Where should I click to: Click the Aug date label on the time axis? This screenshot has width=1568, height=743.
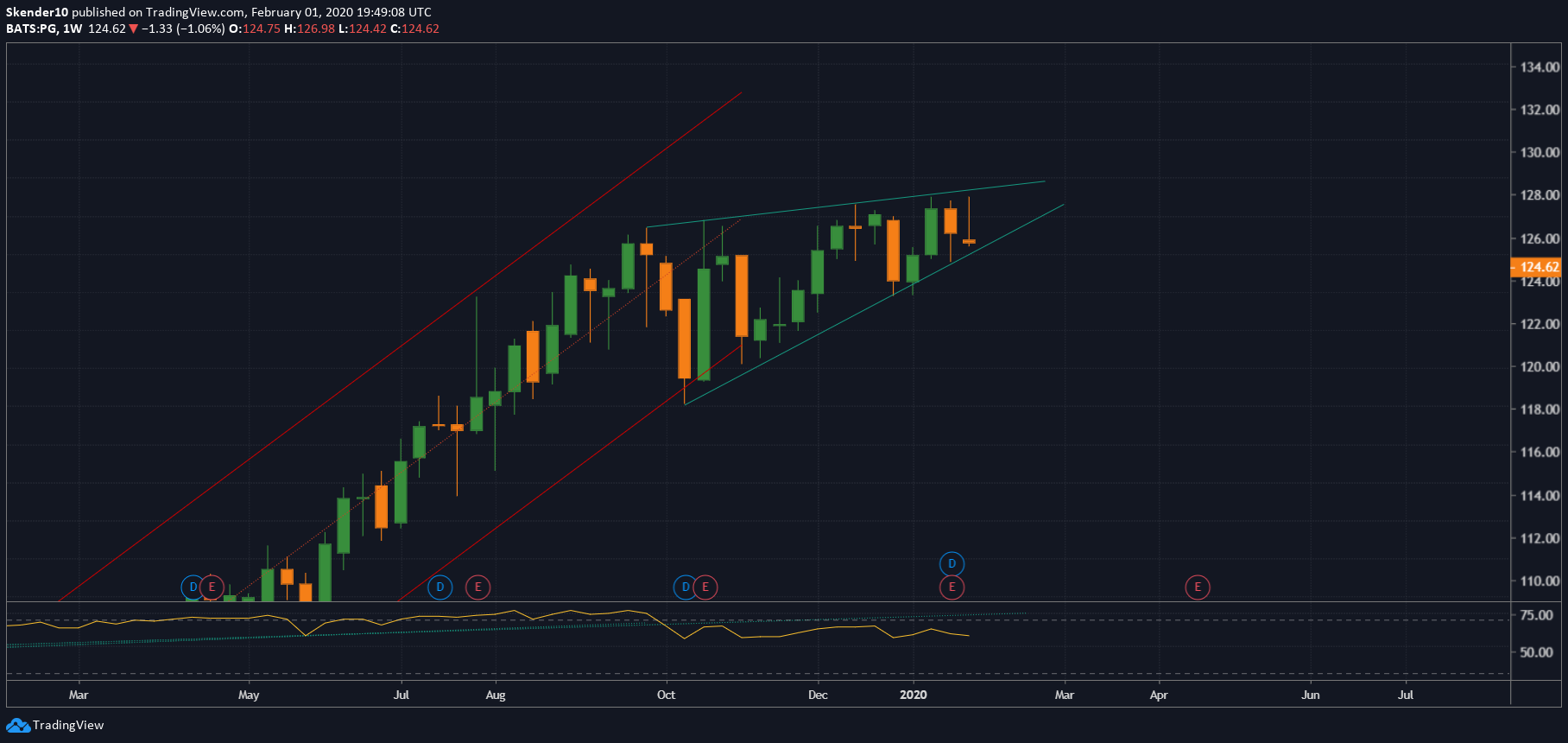496,695
